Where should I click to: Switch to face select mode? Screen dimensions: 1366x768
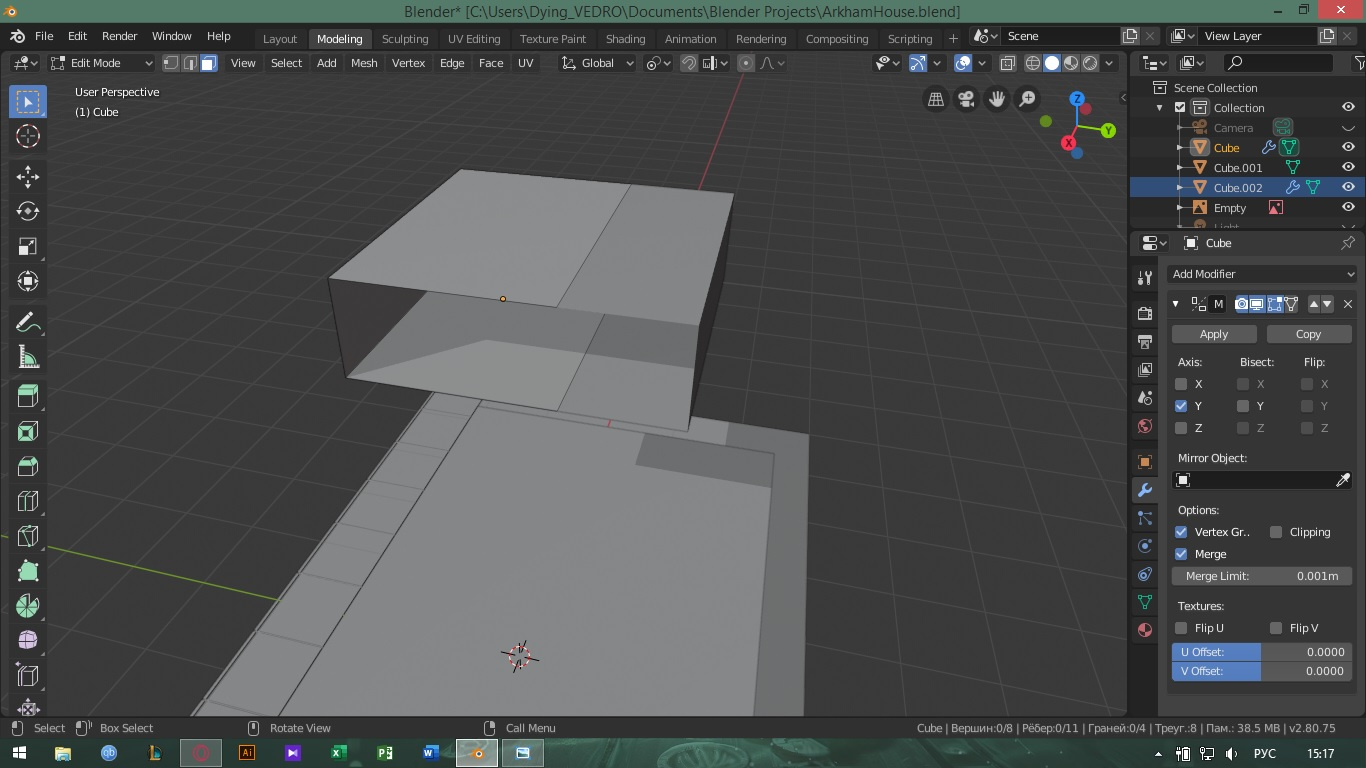(208, 63)
